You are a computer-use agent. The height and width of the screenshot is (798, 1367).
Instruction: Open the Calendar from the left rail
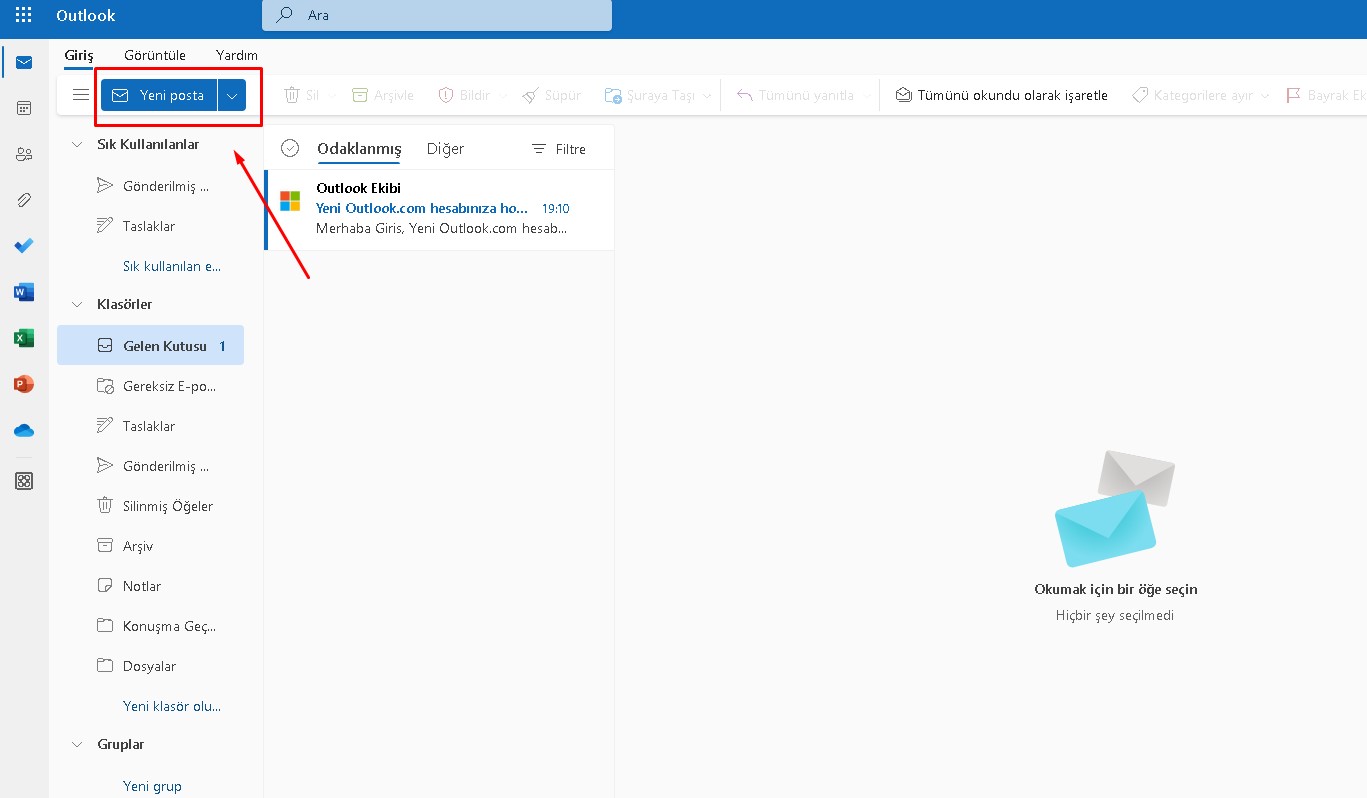click(x=23, y=107)
